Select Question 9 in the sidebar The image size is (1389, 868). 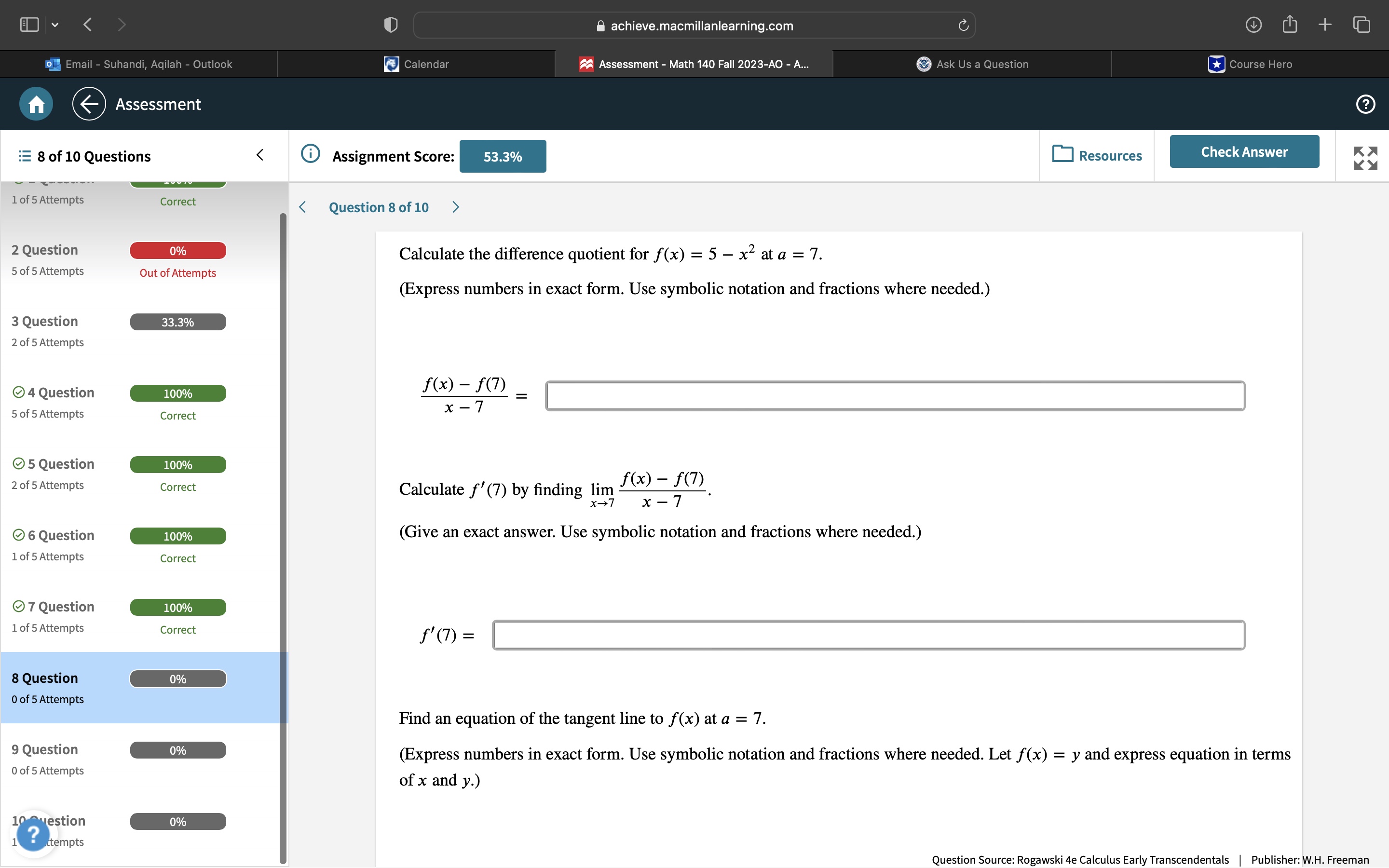[45, 748]
